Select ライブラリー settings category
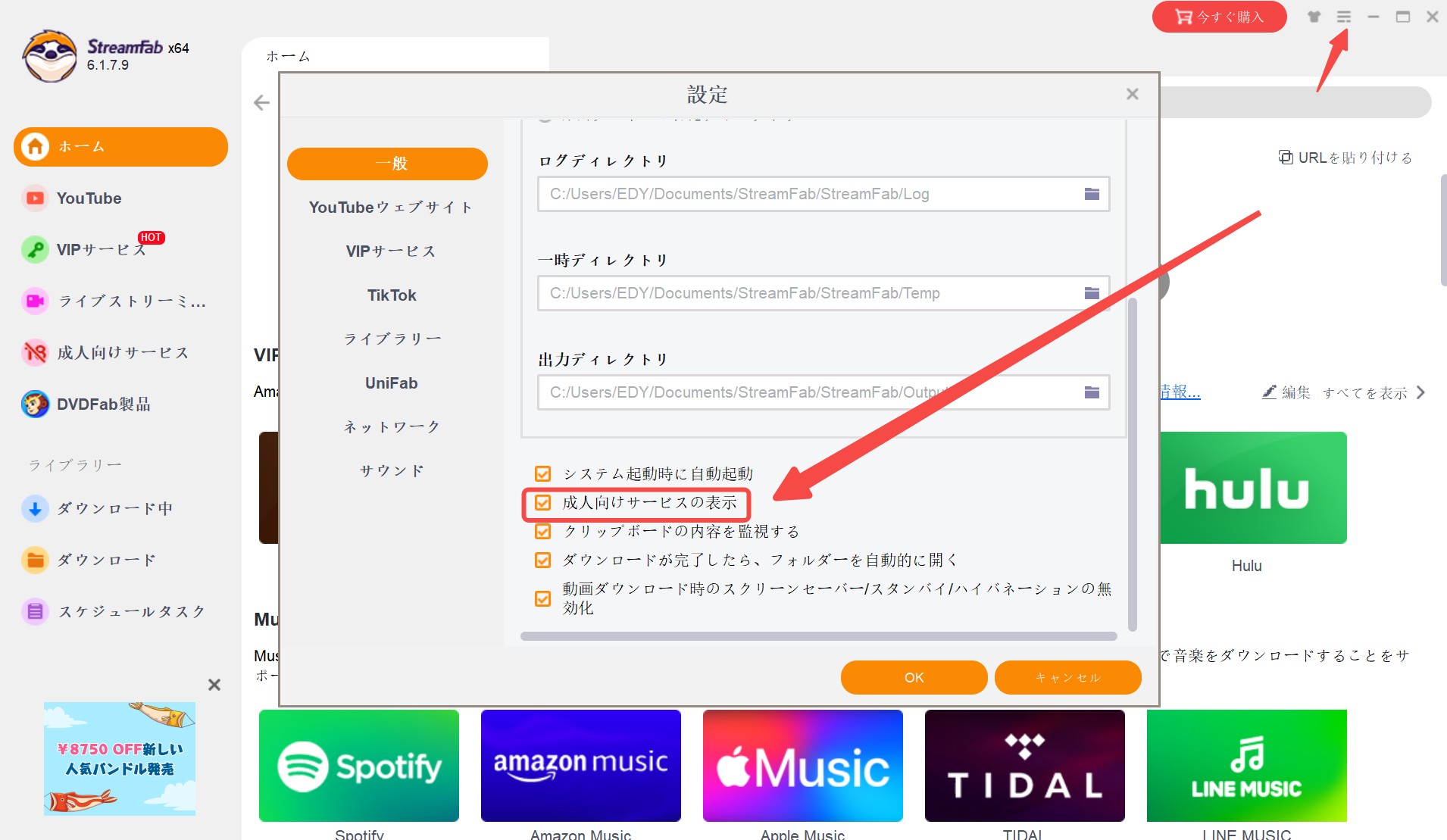Screen dimensions: 1447x840 pyautogui.click(x=391, y=339)
